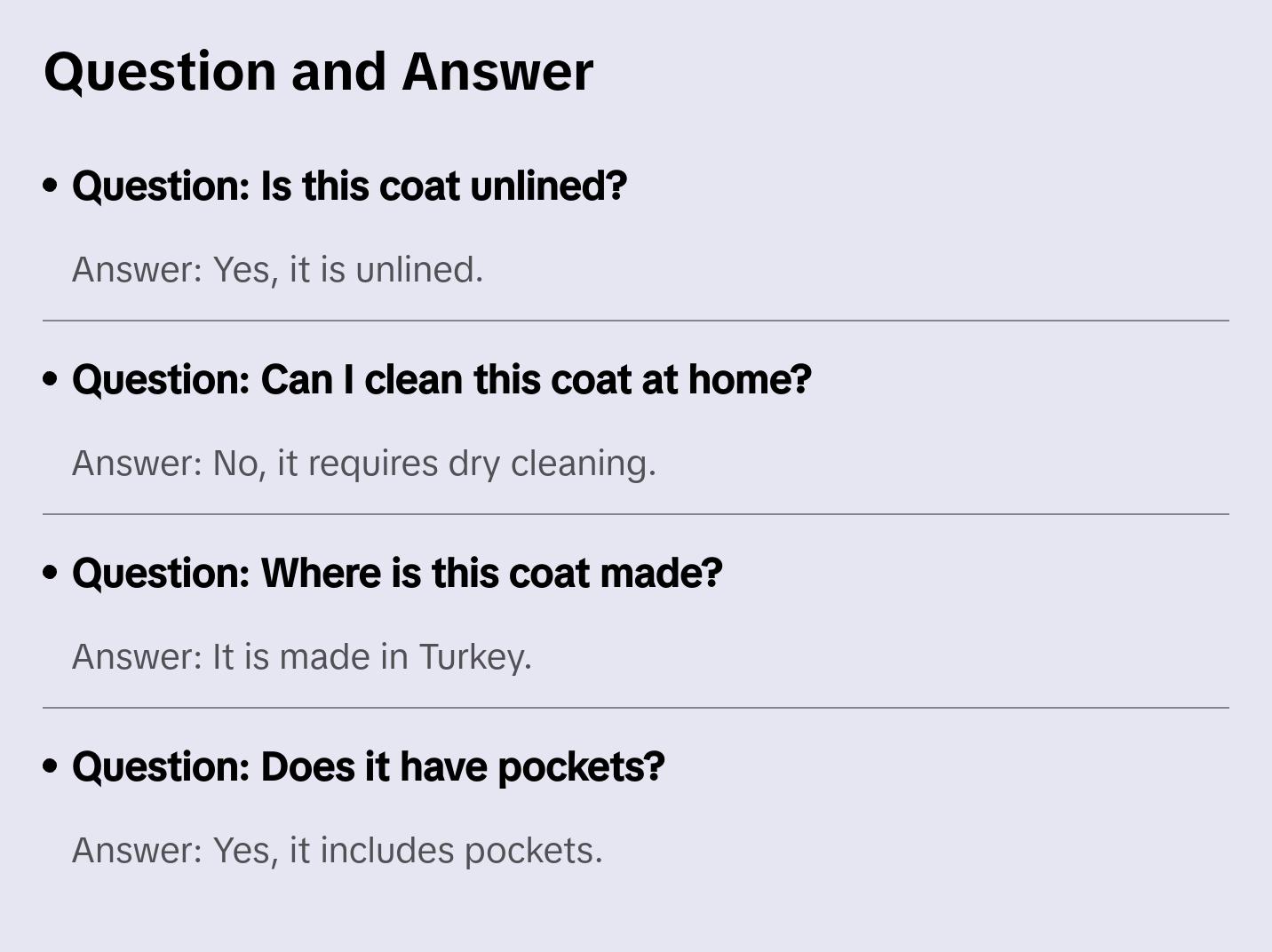Click the word "Answer" in the page heading
Image resolution: width=1272 pixels, height=952 pixels.
point(497,71)
